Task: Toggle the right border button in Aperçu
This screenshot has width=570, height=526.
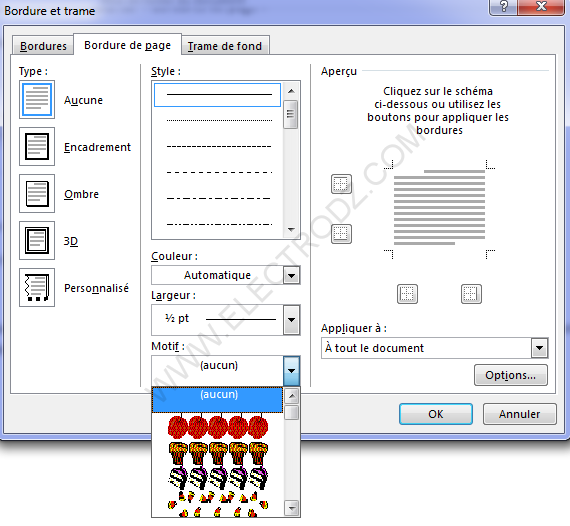Action: click(471, 294)
